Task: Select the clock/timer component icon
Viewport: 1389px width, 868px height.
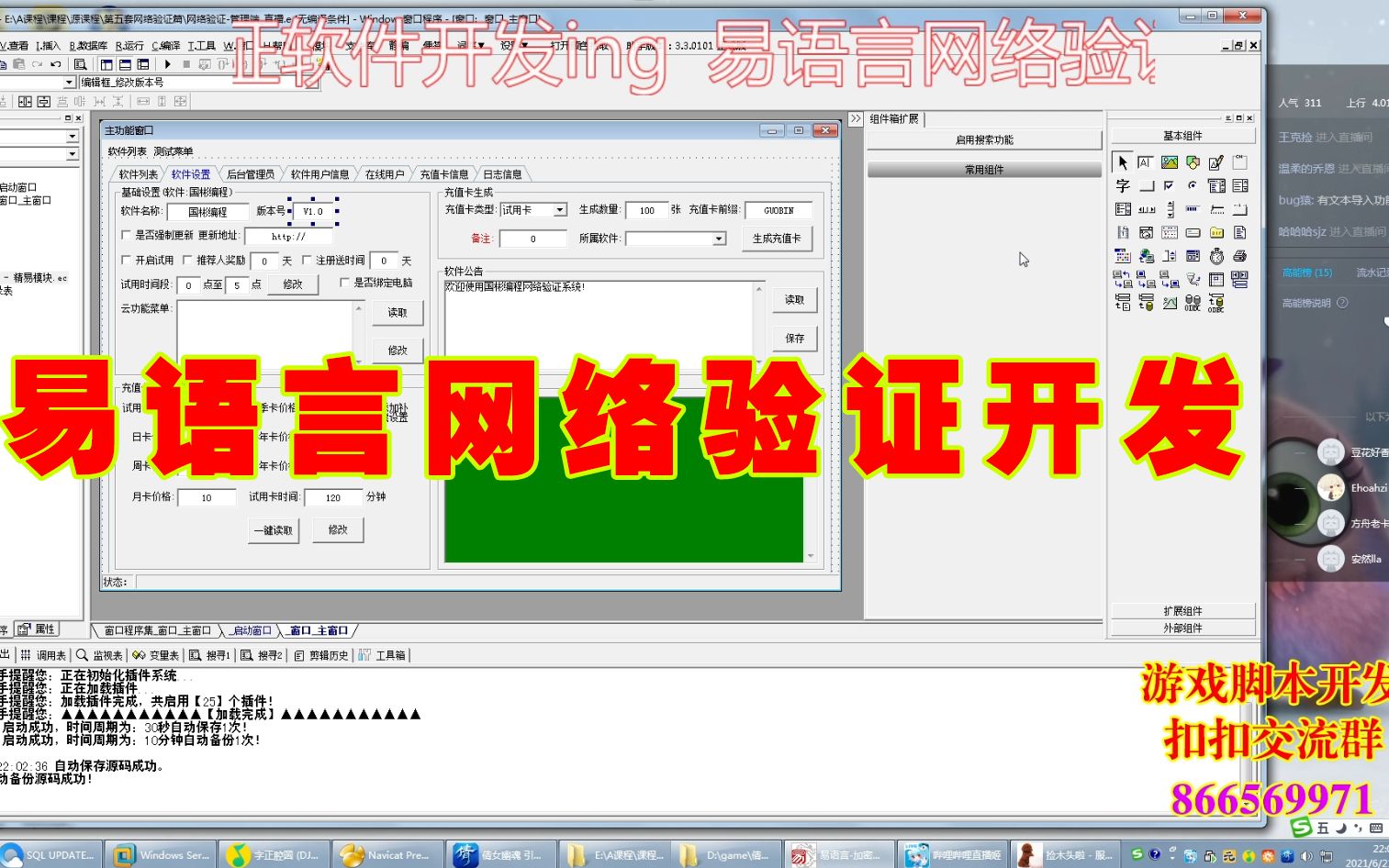Action: point(1217,256)
